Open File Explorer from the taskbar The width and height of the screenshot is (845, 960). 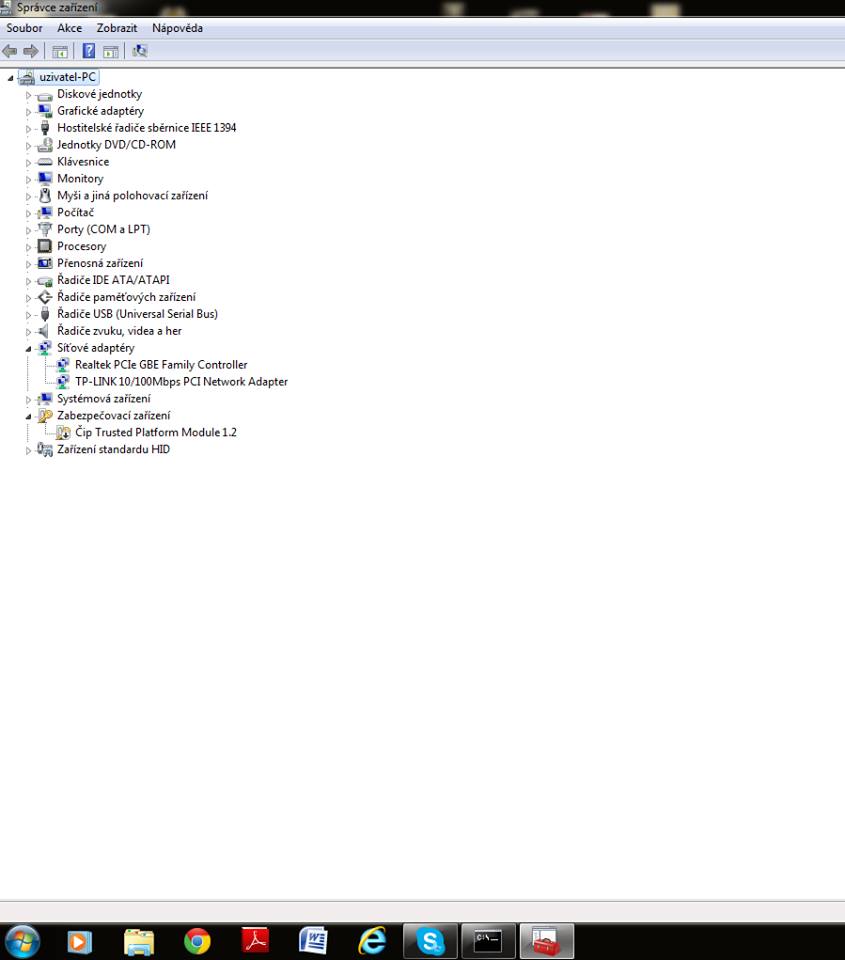tap(139, 942)
